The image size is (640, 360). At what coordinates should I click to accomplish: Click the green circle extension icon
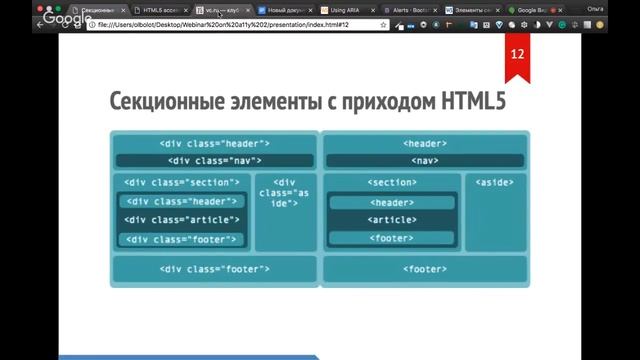(562, 25)
